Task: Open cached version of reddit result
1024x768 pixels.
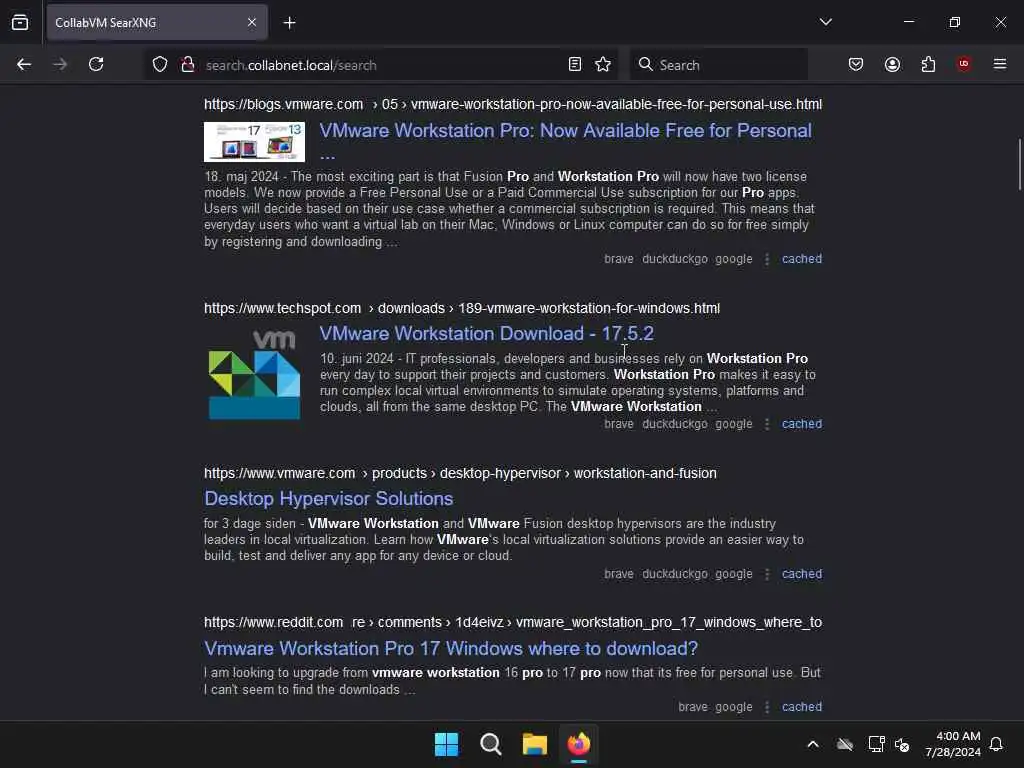Action: [x=802, y=707]
